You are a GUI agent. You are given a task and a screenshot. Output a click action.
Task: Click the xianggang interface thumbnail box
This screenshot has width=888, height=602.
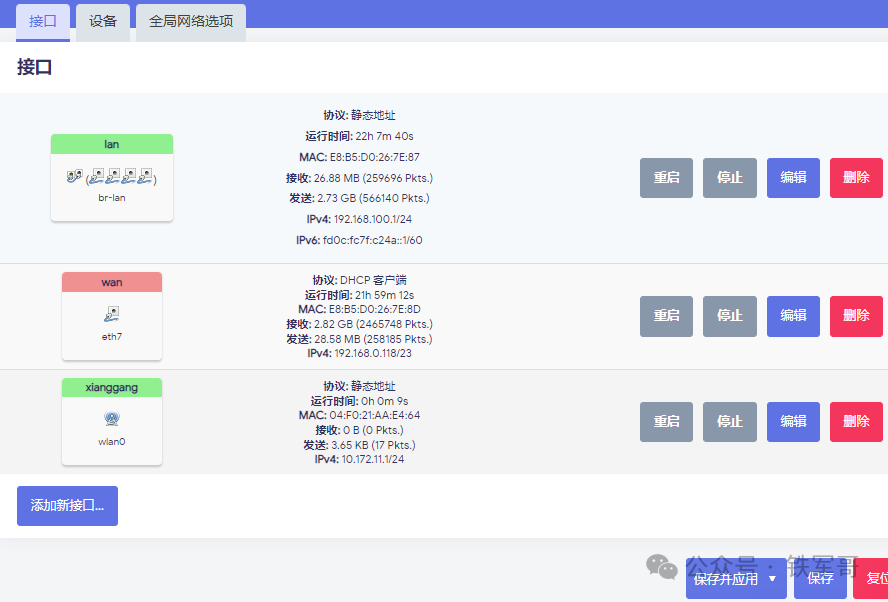click(x=111, y=421)
